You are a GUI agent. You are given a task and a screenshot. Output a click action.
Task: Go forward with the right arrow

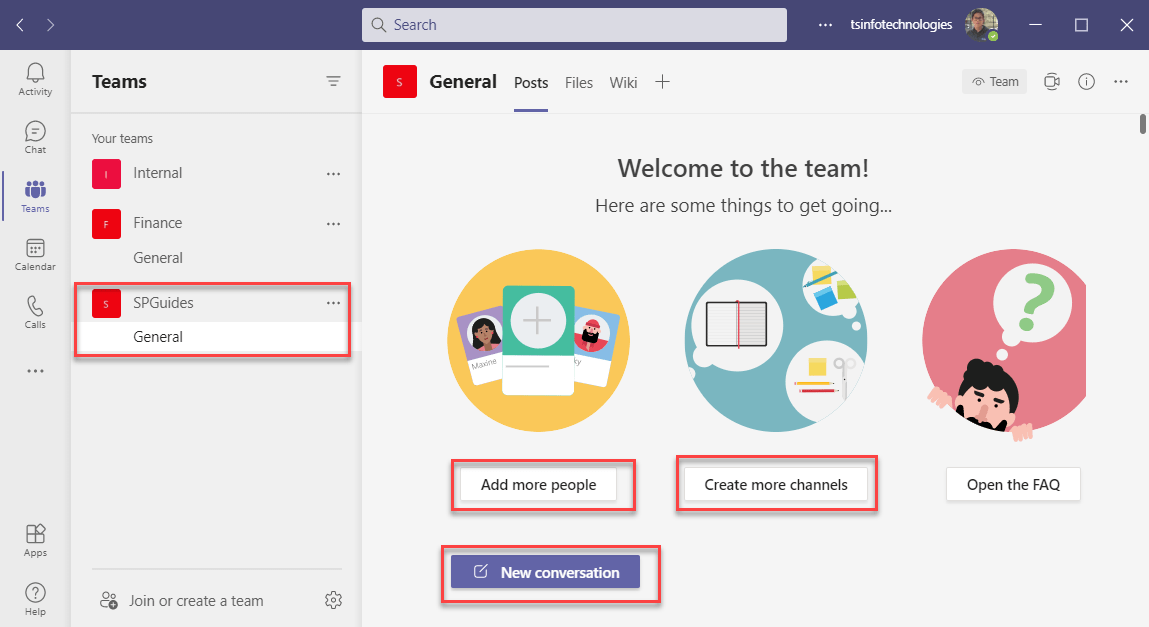(50, 25)
